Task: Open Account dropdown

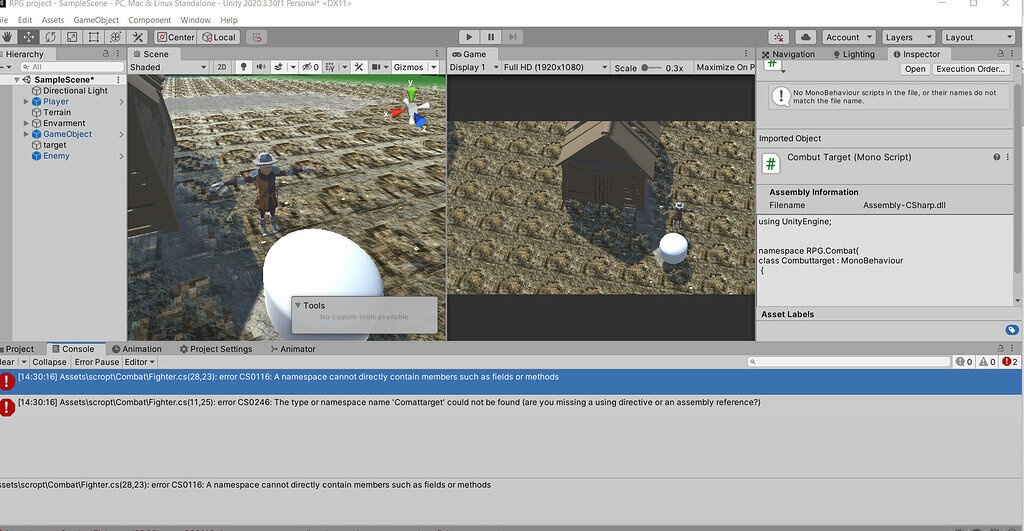Action: (848, 37)
